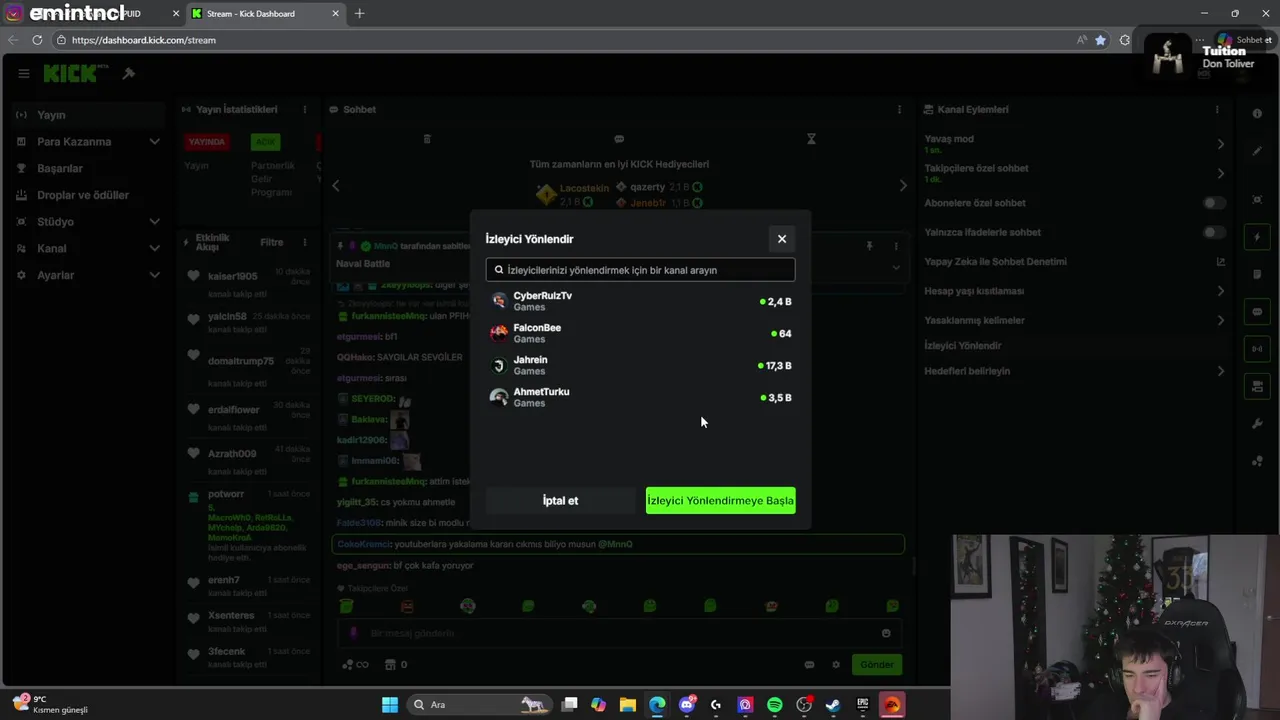
Task: Open Spotify from the taskbar
Action: pyautogui.click(x=774, y=705)
